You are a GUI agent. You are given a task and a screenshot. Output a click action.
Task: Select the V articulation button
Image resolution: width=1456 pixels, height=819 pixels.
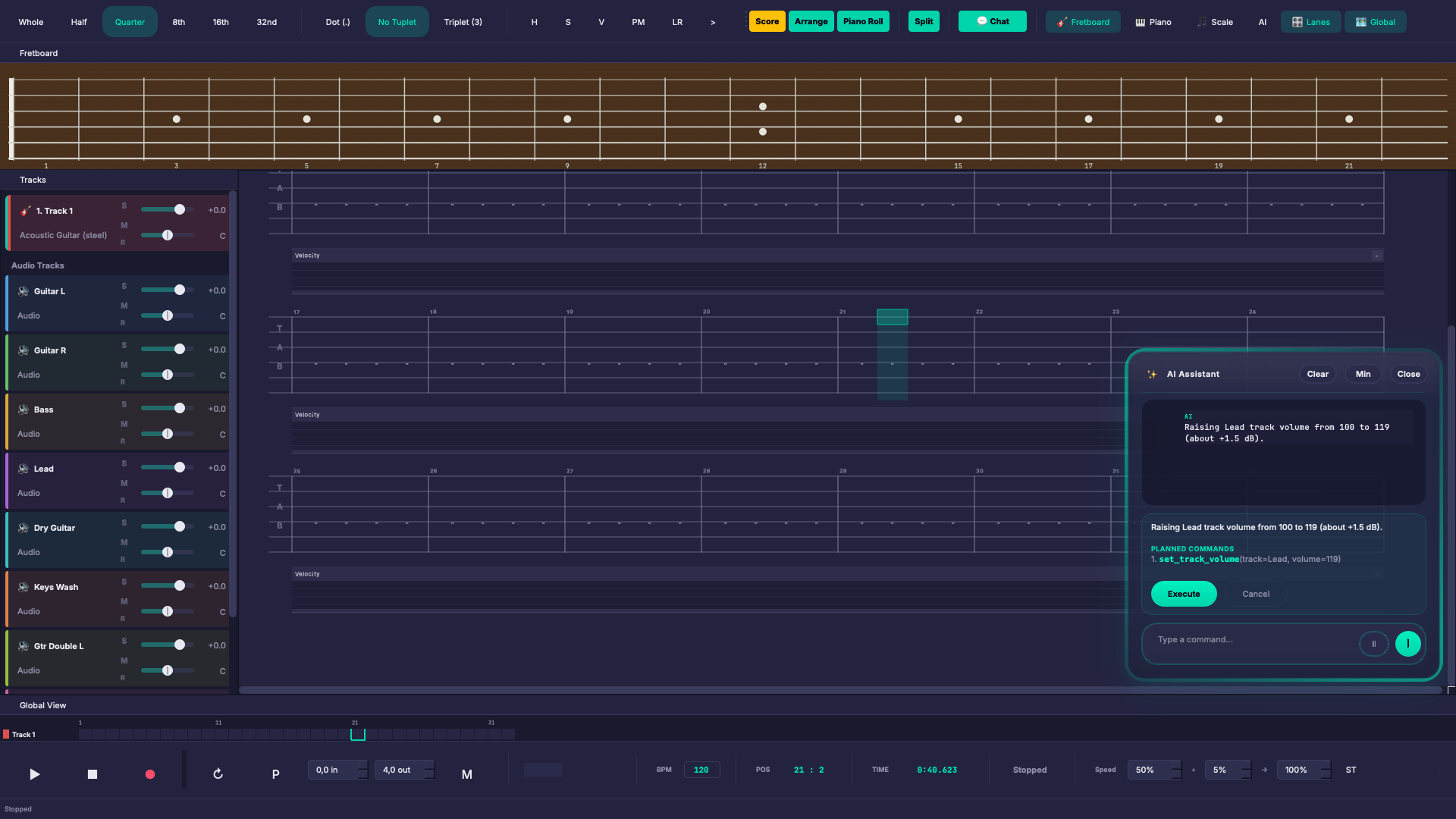[601, 22]
